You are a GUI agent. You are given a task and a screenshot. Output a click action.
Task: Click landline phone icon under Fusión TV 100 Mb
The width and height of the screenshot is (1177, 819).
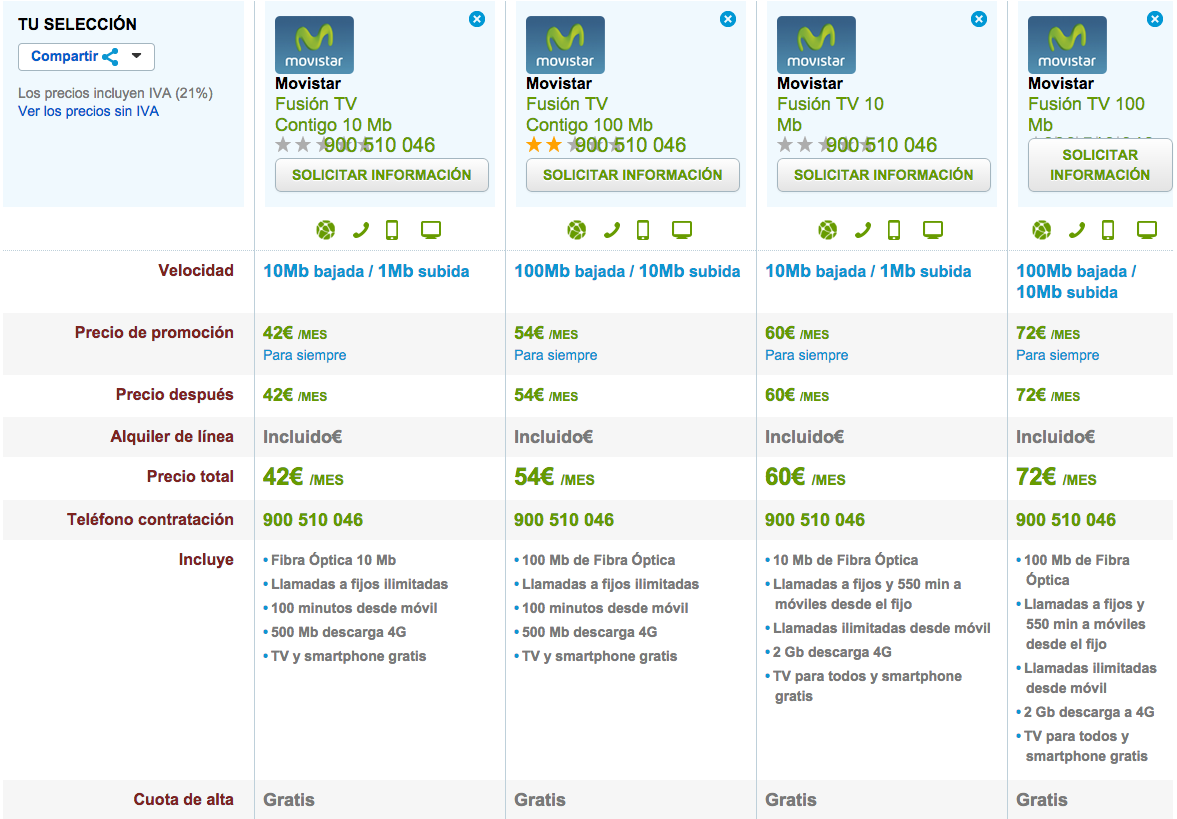click(1077, 230)
